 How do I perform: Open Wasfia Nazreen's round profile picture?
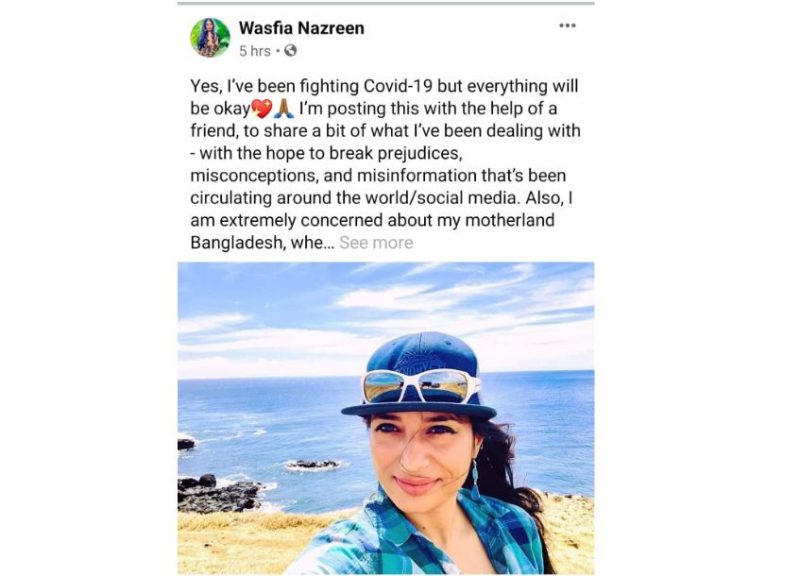[210, 38]
